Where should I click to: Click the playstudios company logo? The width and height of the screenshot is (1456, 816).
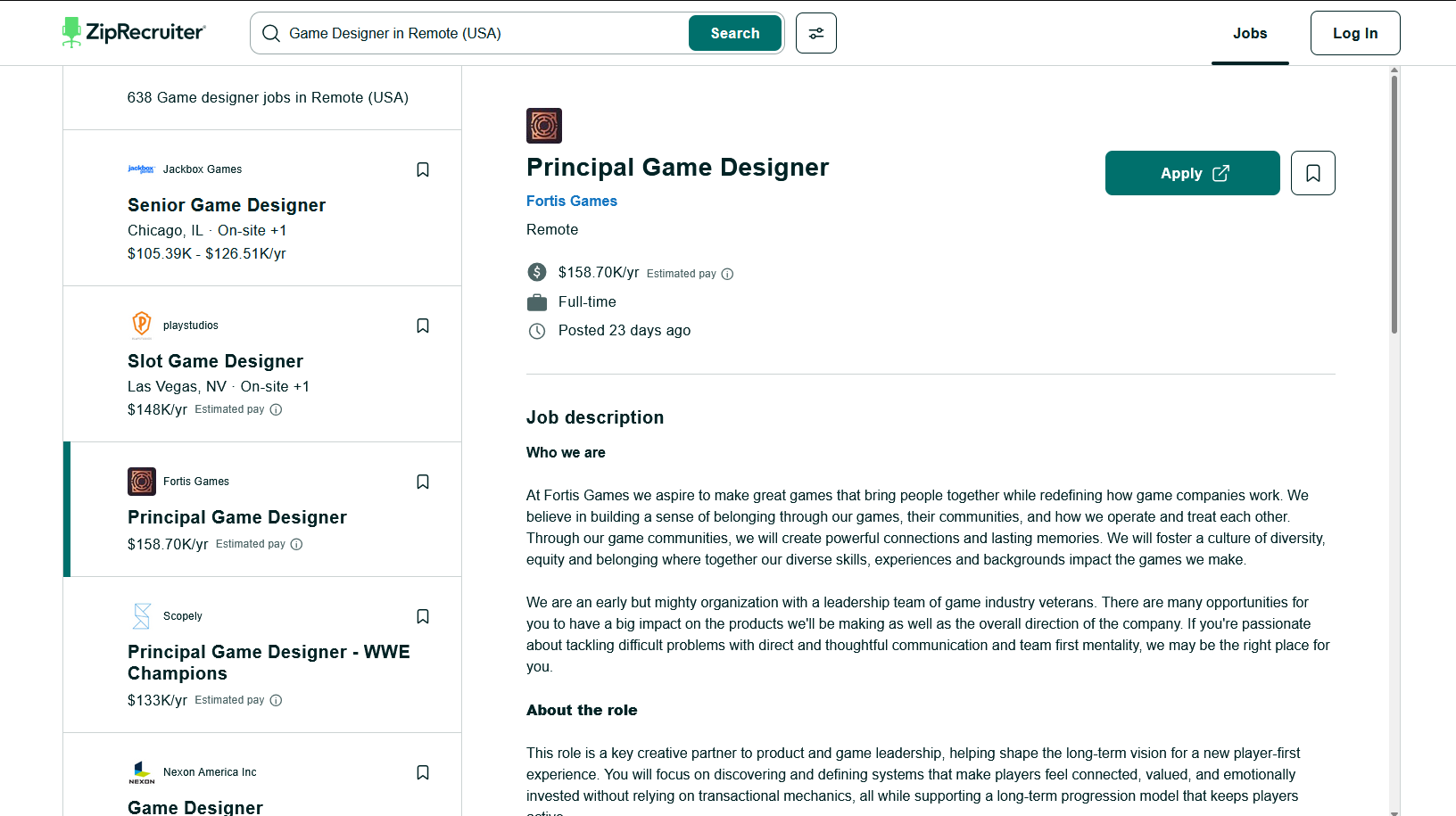click(142, 326)
